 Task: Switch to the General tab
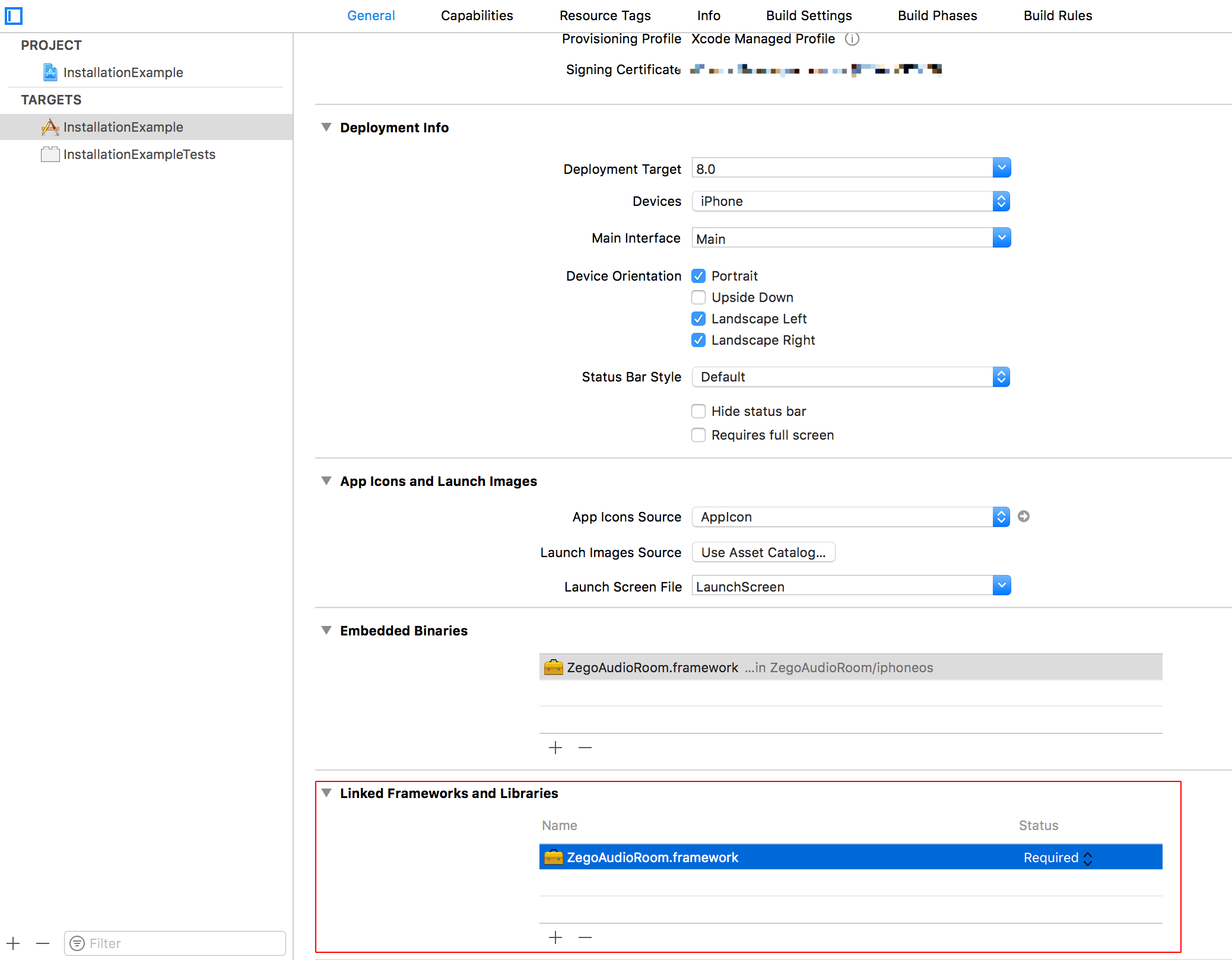pyautogui.click(x=371, y=15)
